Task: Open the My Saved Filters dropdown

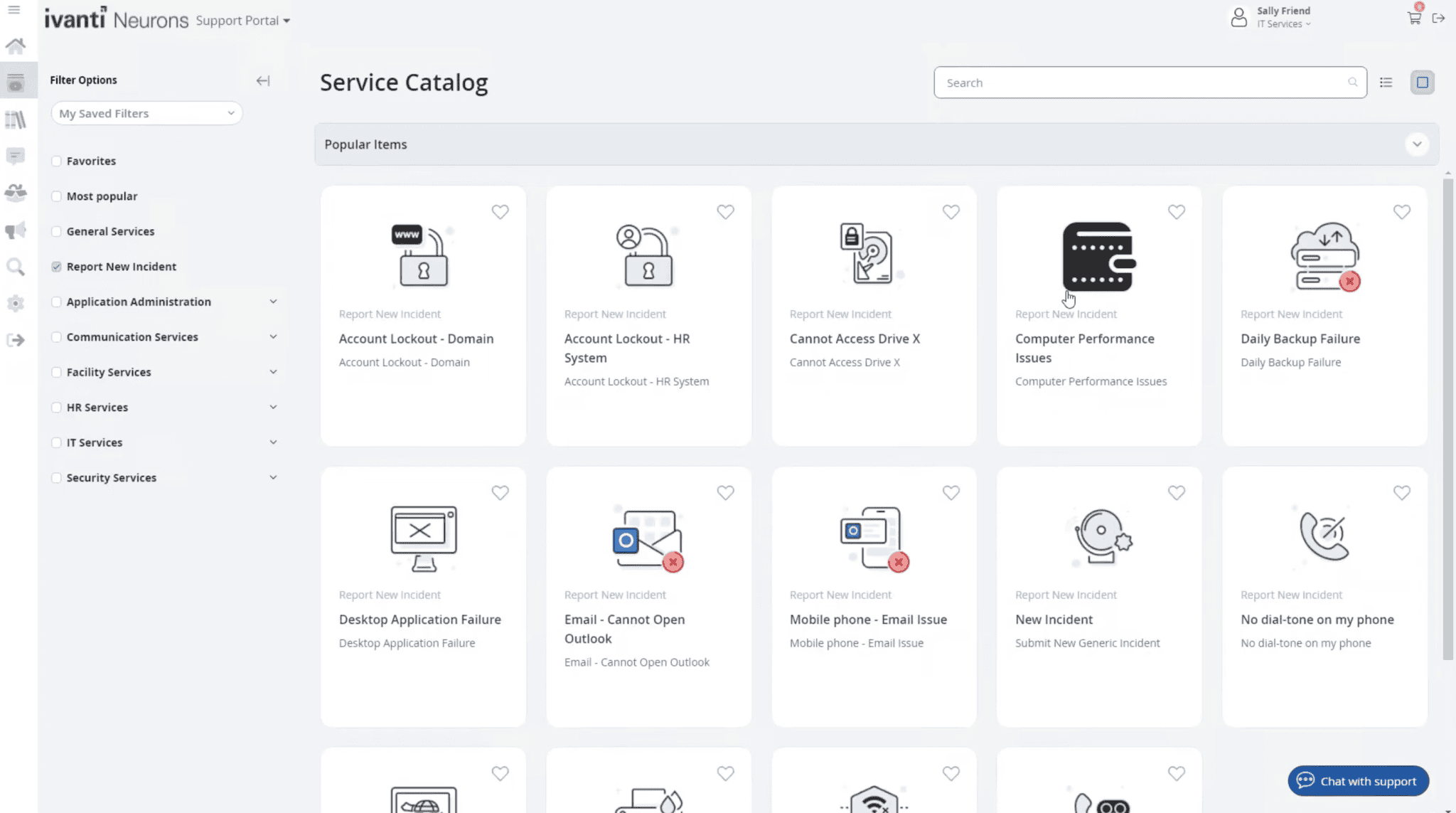Action: pyautogui.click(x=146, y=112)
